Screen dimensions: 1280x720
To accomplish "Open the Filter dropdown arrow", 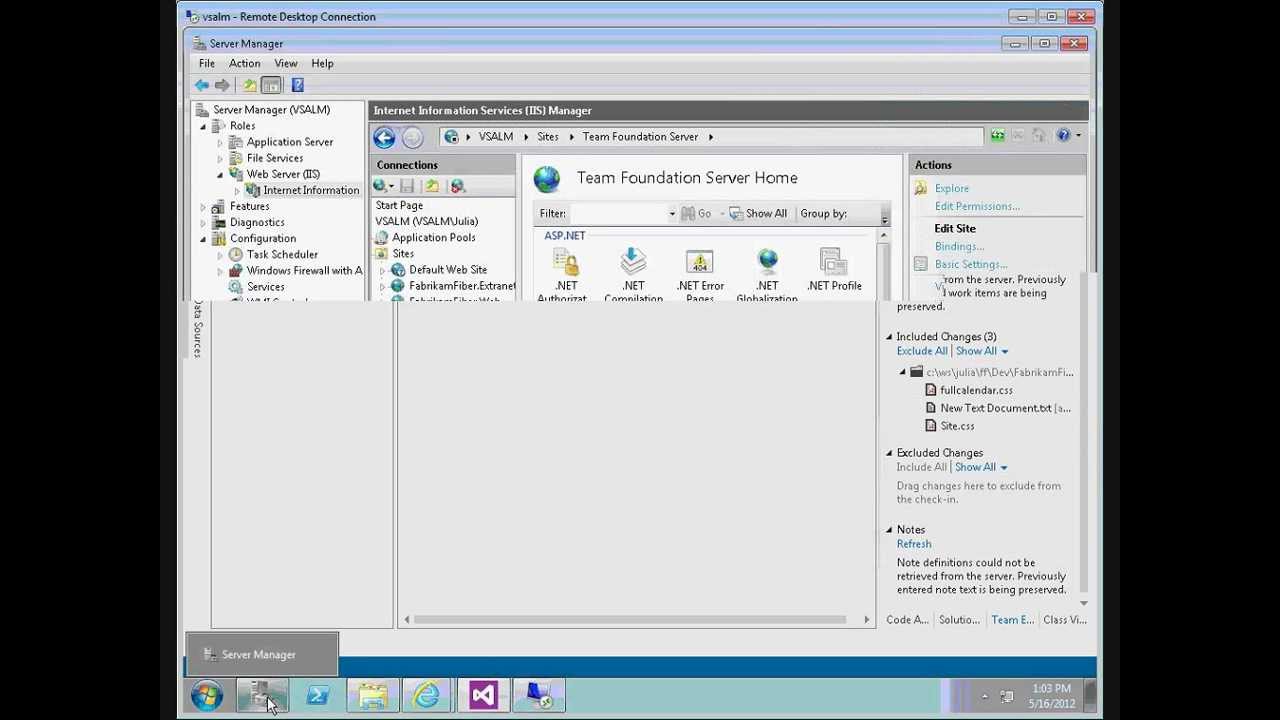I will click(672, 213).
